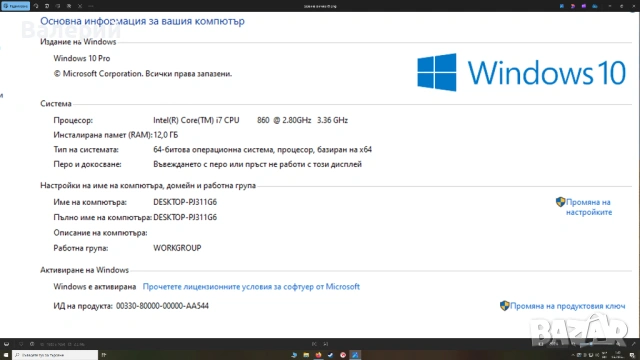Click 'DESKTOP-PJ311G6' next to 'Име на компютъра'
The height and width of the screenshot is (360, 640).
pyautogui.click(x=185, y=202)
